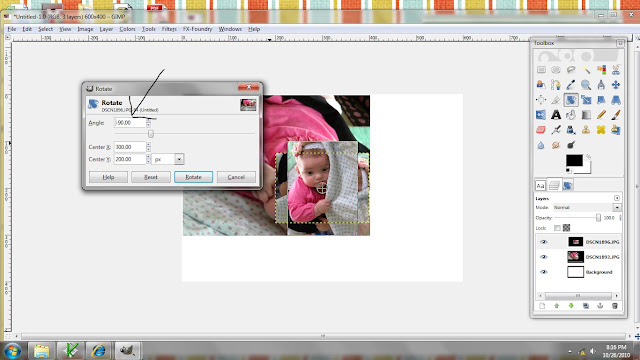This screenshot has width=640, height=360.
Task: Select the Fuzzy Select magic wand tool
Action: pyautogui.click(x=586, y=70)
